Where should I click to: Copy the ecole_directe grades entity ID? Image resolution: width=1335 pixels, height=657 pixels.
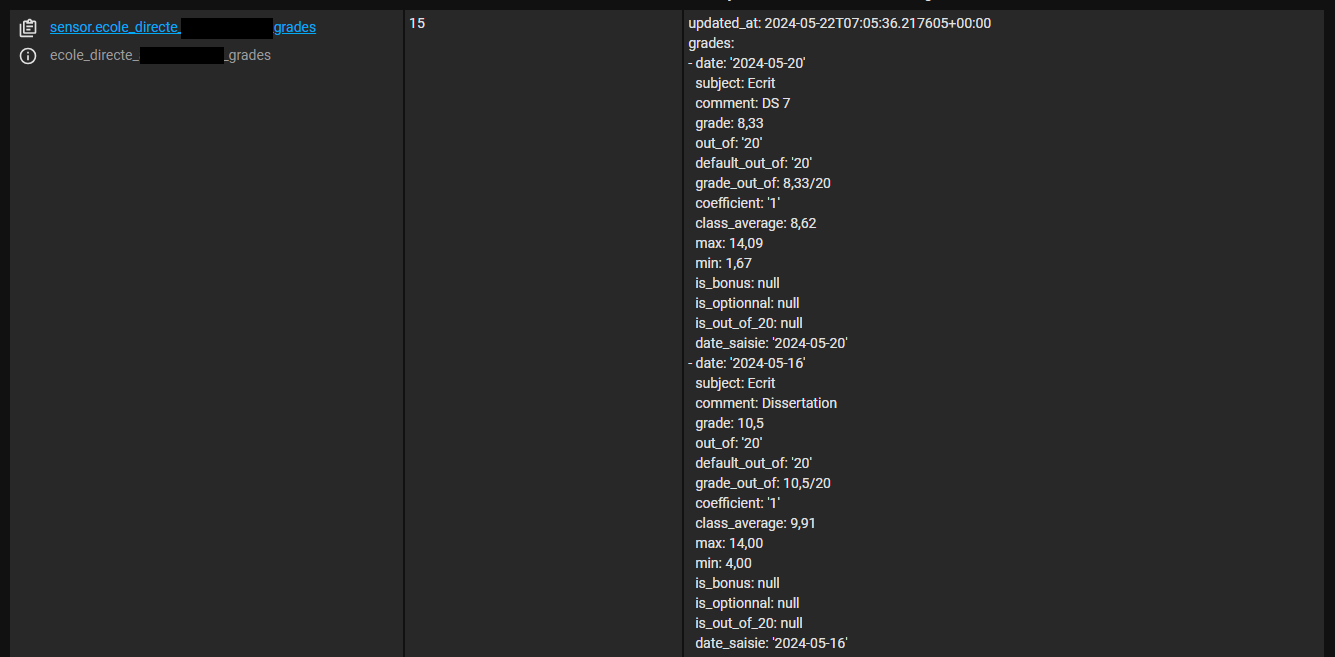click(28, 28)
